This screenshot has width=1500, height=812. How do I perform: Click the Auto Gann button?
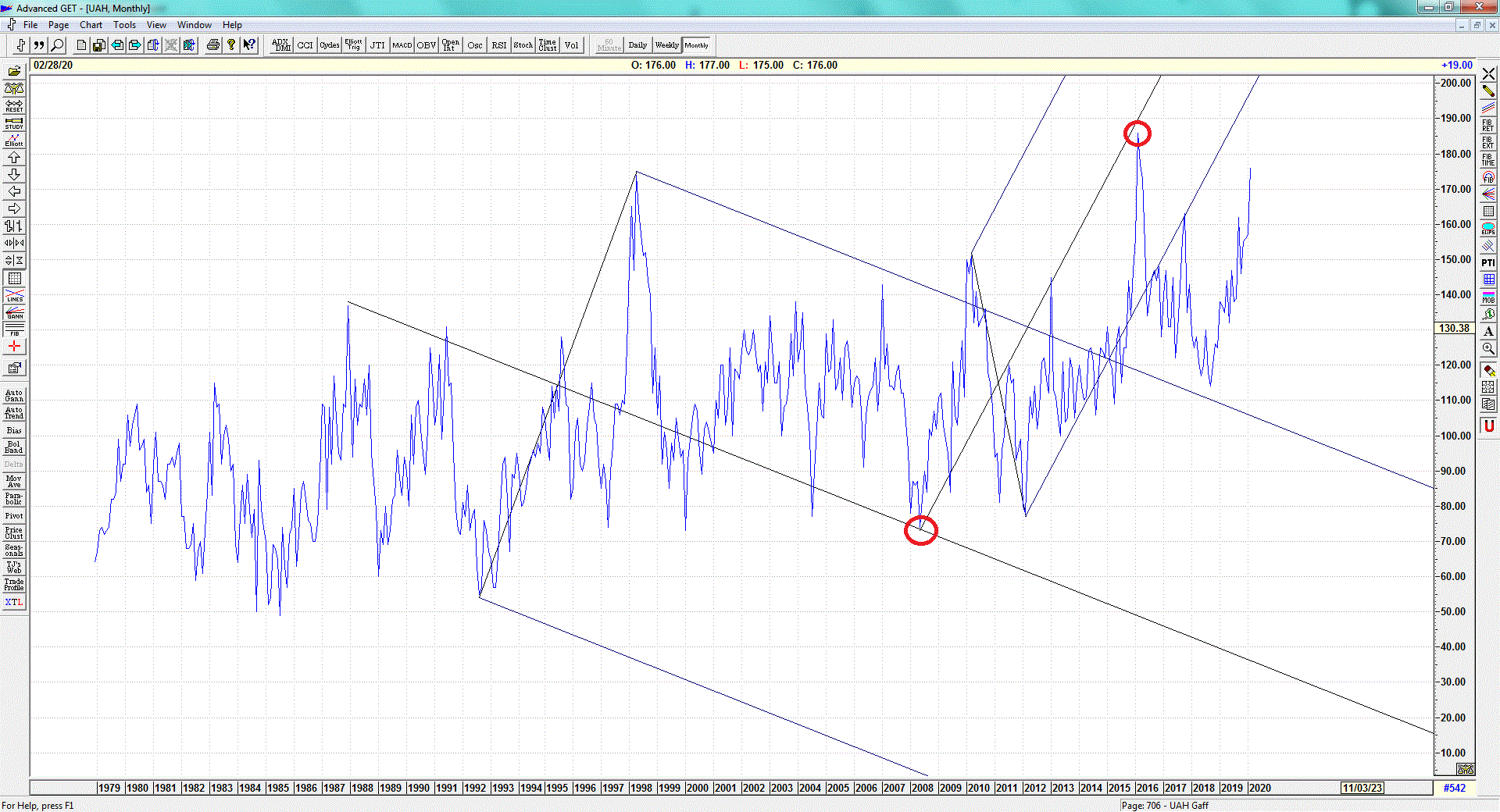[x=14, y=396]
